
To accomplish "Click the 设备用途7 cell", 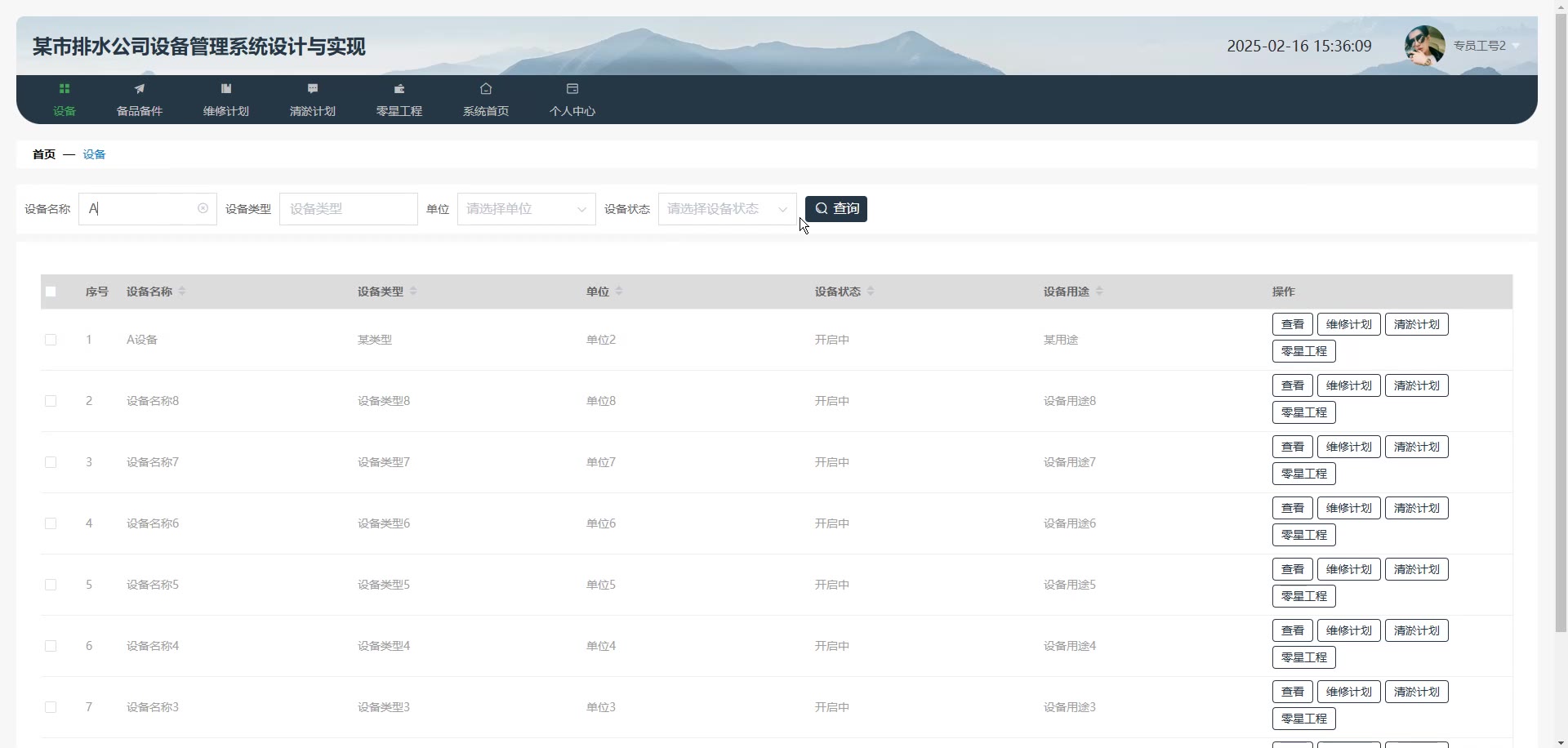I will (1070, 462).
